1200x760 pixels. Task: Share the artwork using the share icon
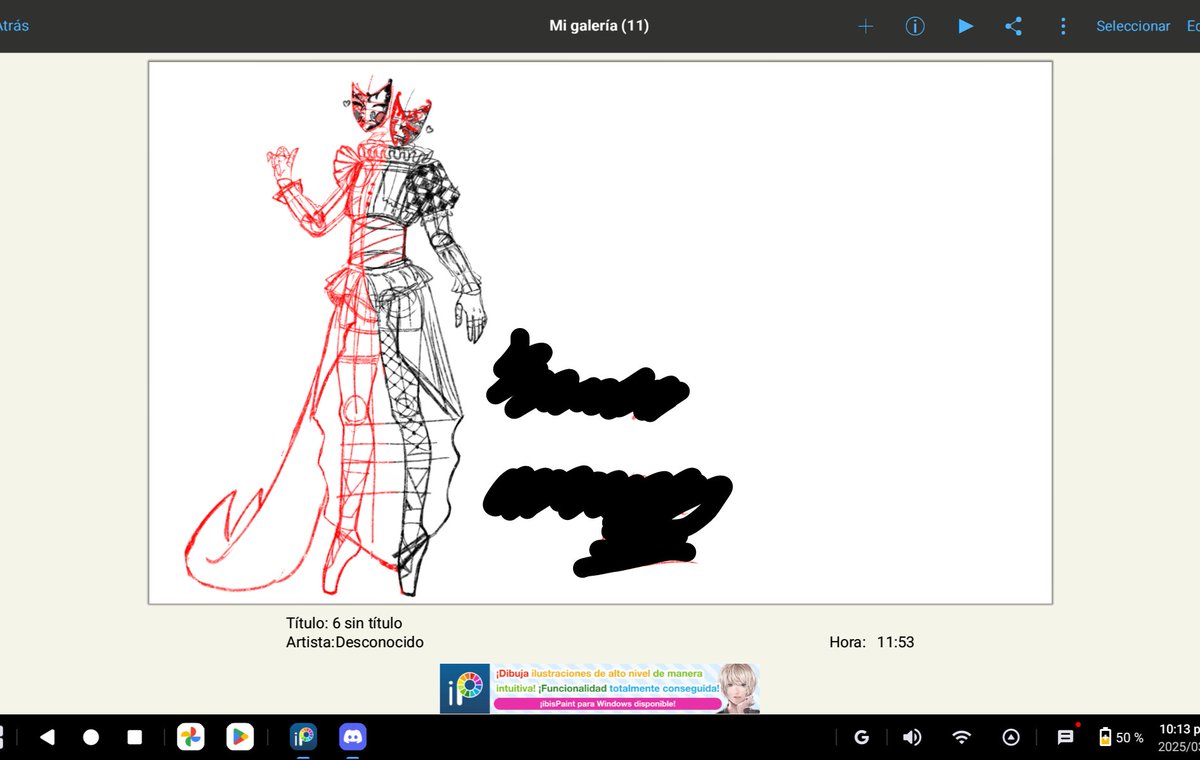(1013, 27)
